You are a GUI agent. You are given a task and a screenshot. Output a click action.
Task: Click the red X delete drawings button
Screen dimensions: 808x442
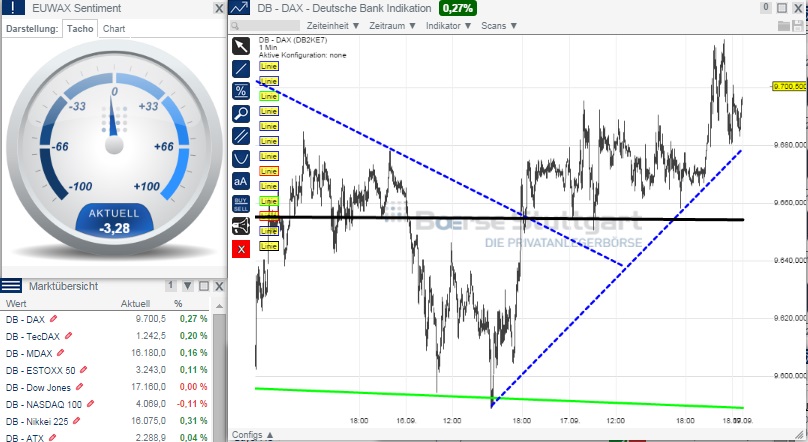[x=241, y=249]
